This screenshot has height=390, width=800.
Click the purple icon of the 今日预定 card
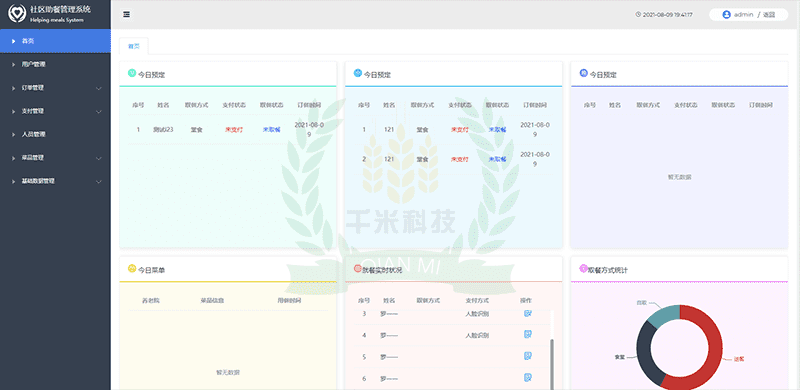click(584, 74)
